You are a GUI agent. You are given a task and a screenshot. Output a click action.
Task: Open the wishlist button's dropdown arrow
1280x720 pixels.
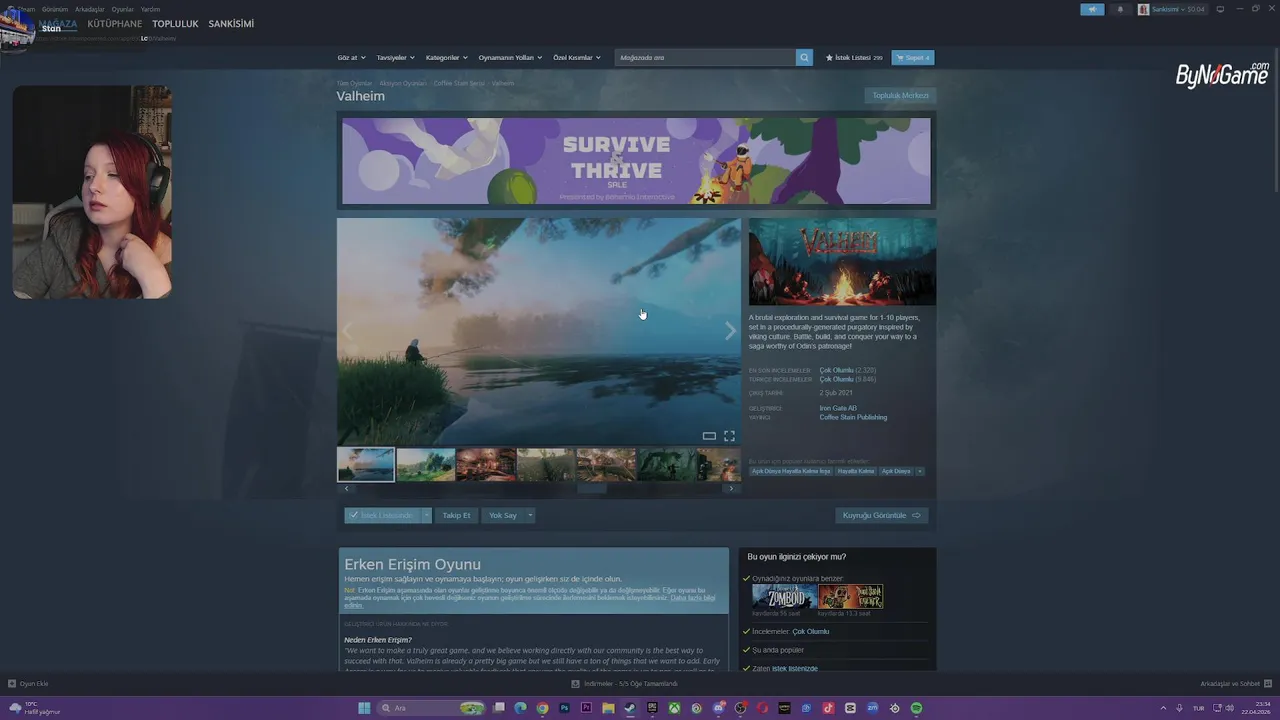426,515
